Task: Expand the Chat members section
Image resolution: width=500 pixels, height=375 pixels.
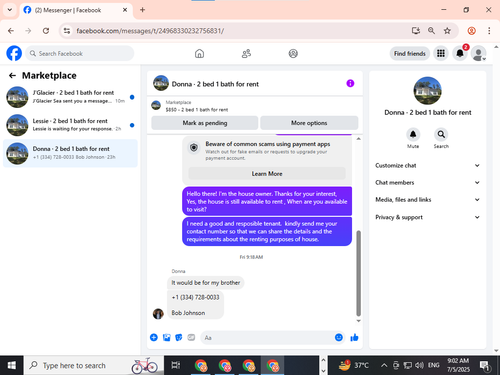Action: [x=427, y=182]
